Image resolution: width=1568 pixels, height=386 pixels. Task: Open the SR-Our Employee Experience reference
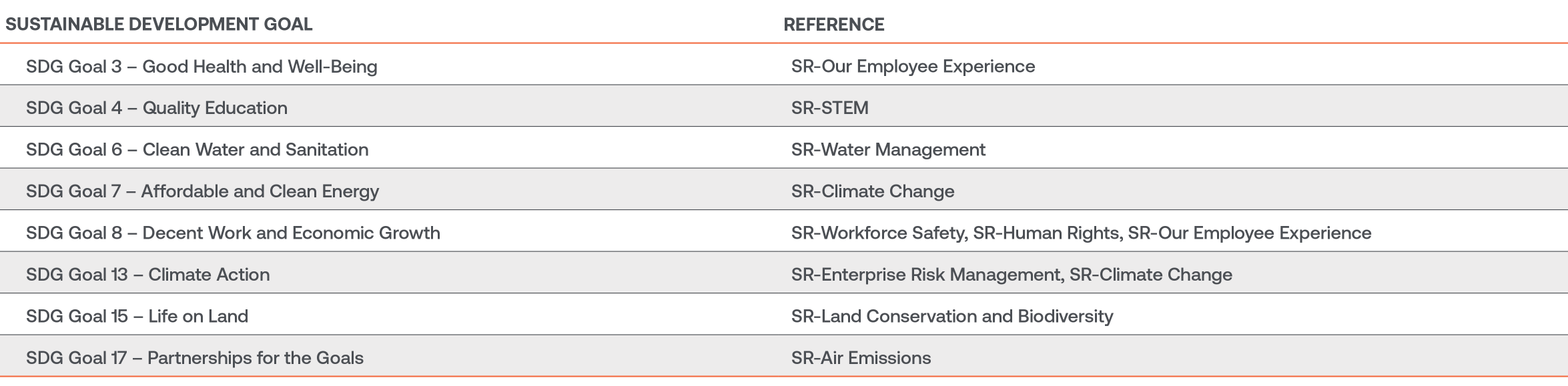pos(913,67)
